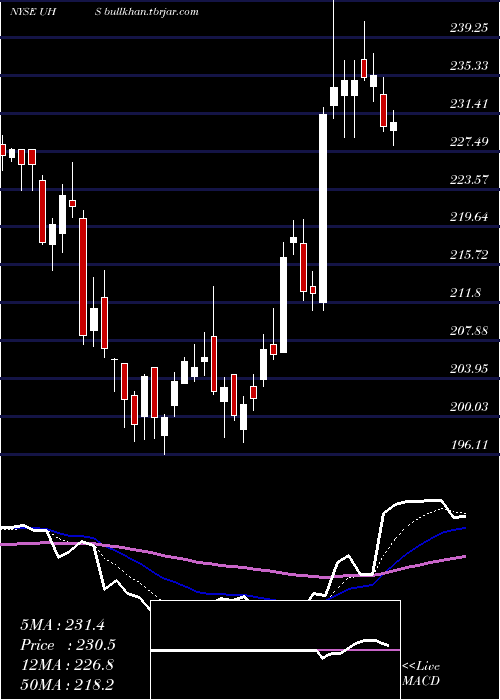
Task: Click inside the MACD inset panel
Action: [275, 650]
